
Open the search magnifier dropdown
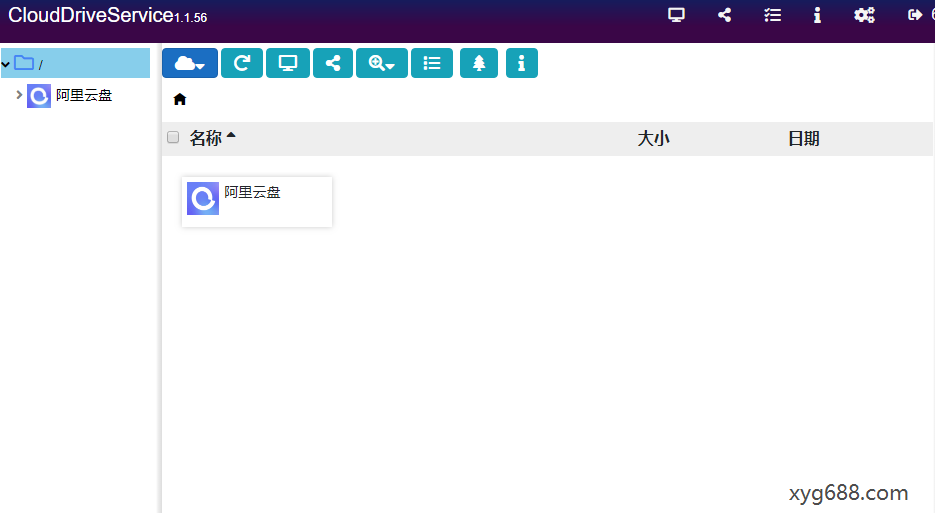point(382,63)
